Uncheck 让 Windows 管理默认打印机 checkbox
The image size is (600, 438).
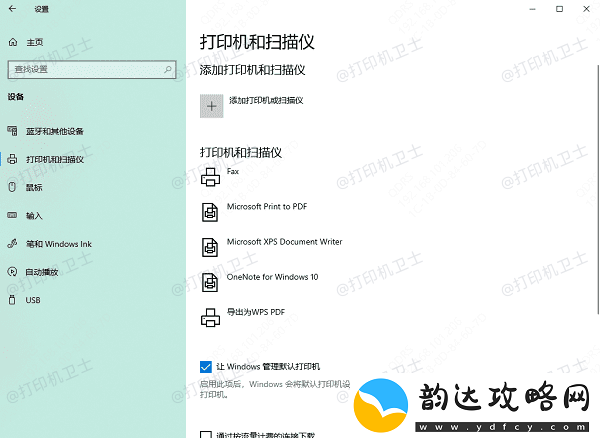point(206,367)
